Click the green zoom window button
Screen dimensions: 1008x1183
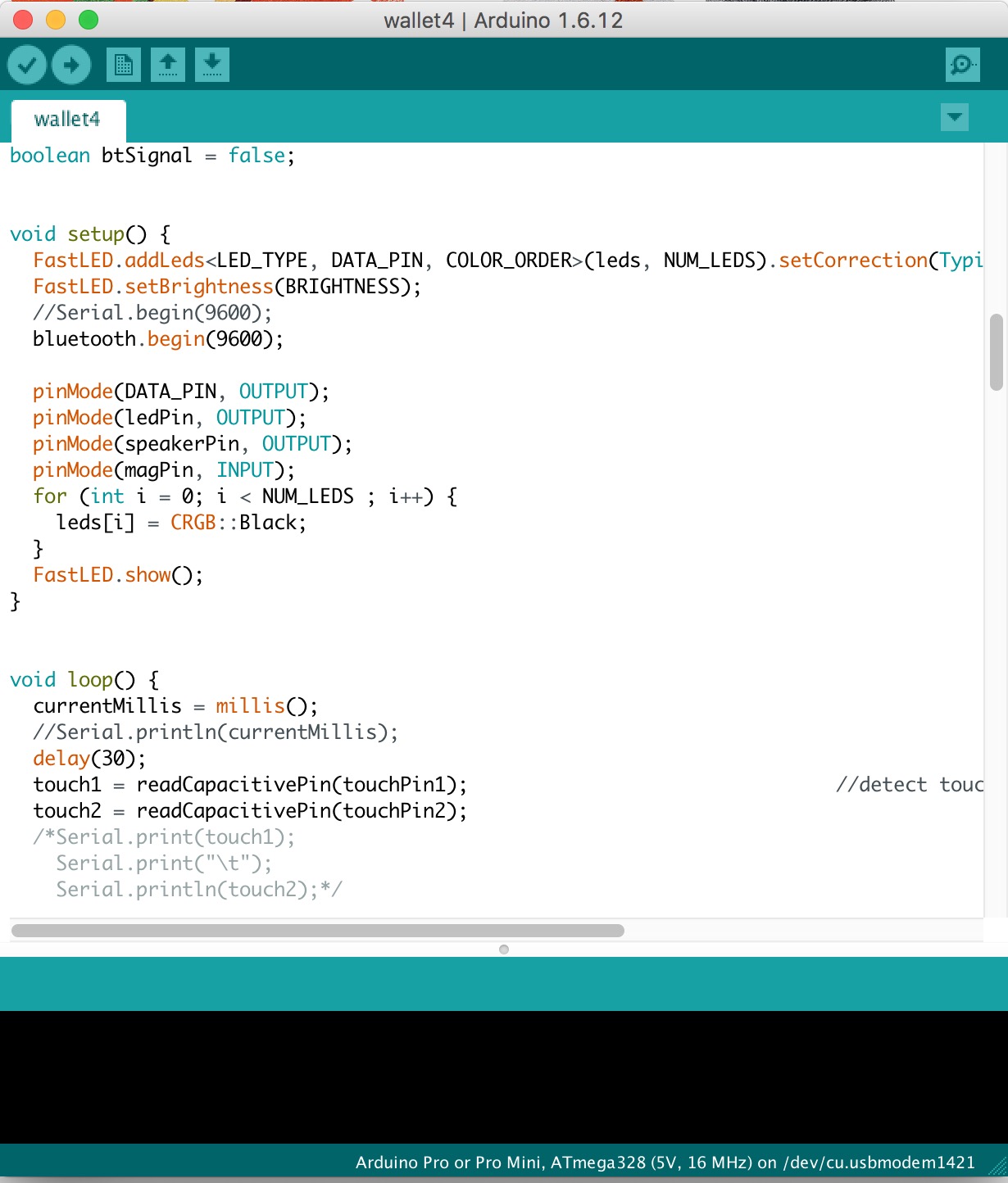pyautogui.click(x=89, y=20)
